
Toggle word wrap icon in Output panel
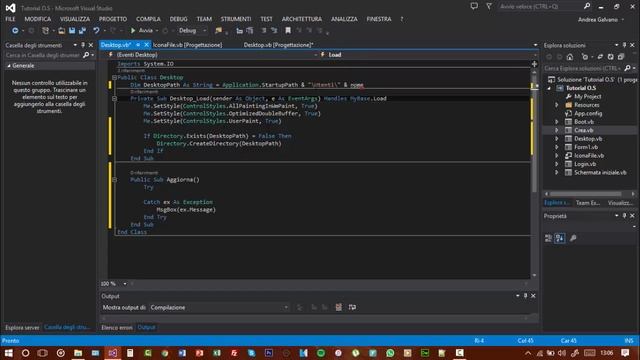click(352, 307)
